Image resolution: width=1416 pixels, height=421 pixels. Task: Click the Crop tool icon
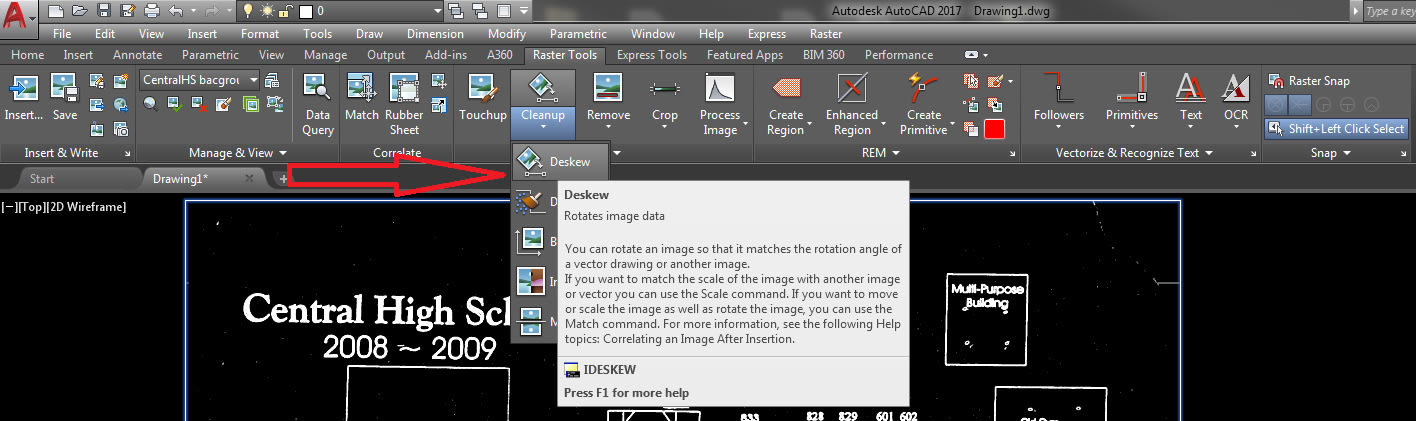[665, 98]
